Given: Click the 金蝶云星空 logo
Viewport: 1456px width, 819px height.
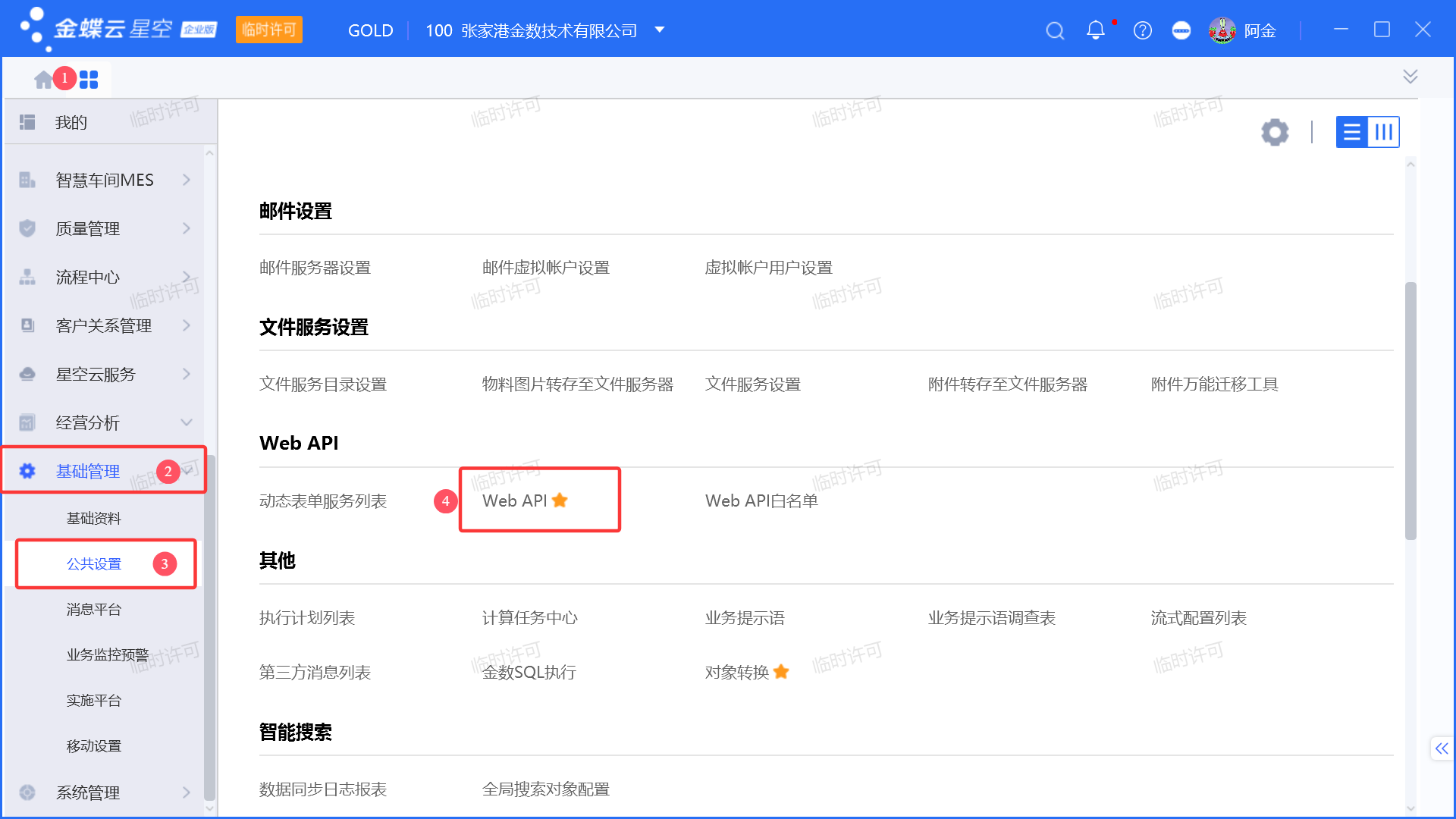Looking at the screenshot, I should 118,29.
